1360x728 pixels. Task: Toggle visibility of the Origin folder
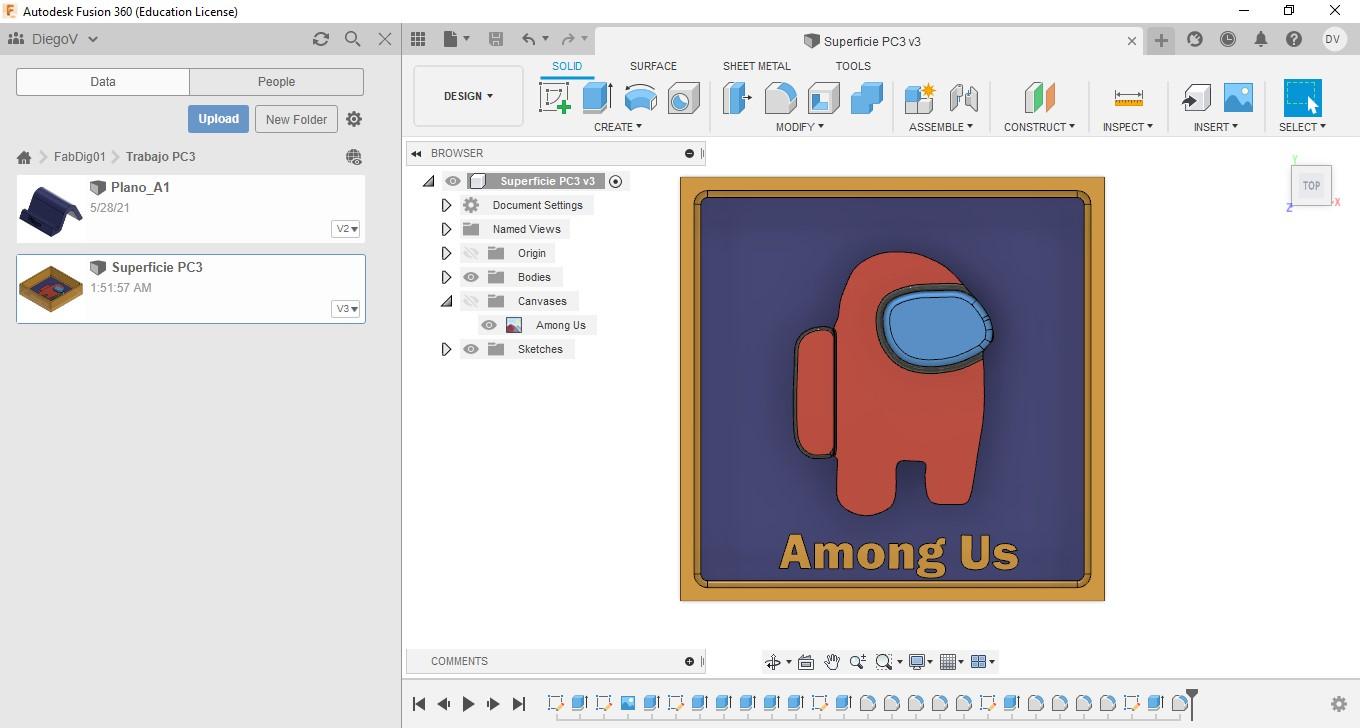[x=471, y=253]
